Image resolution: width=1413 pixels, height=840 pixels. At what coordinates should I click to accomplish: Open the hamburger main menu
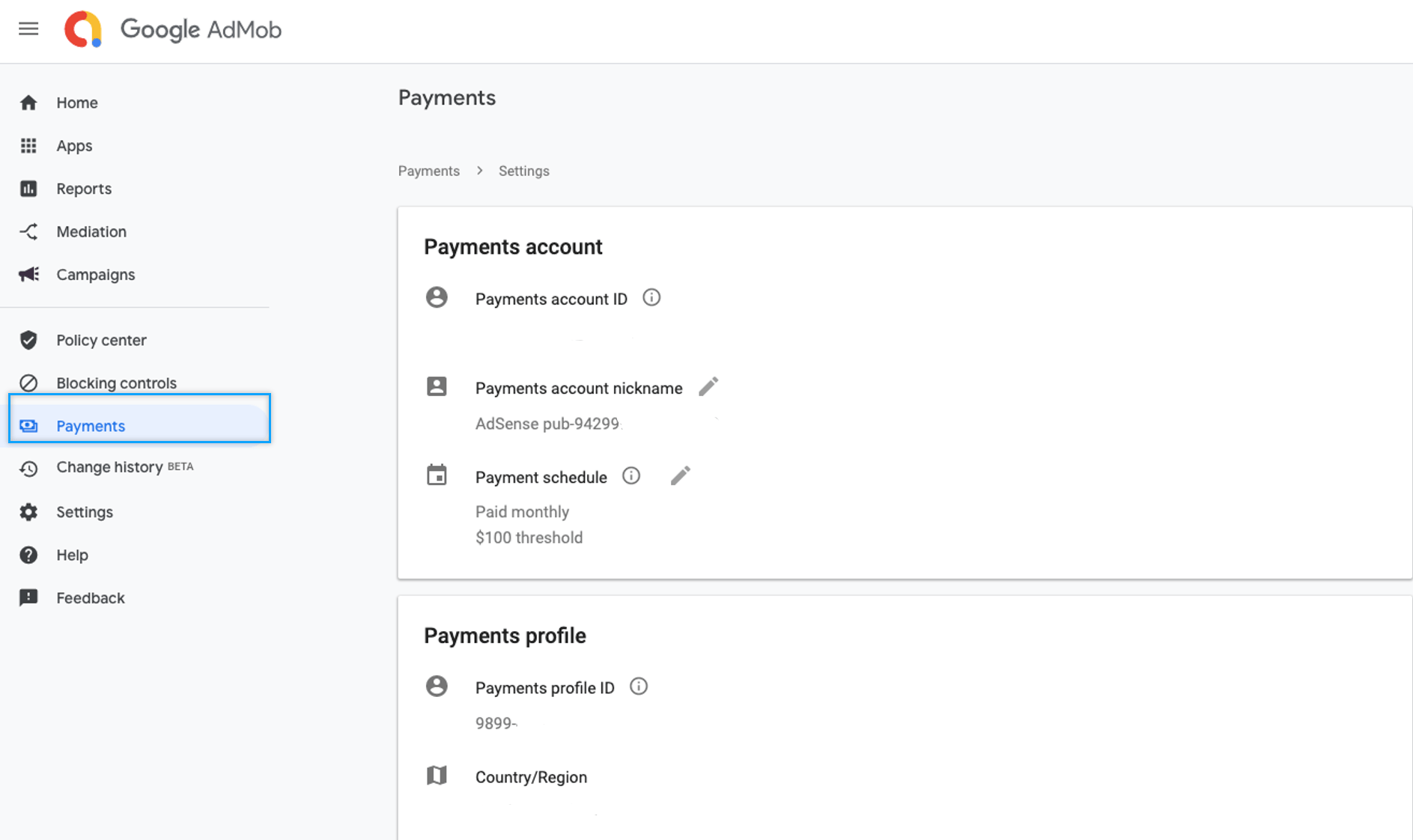pyautogui.click(x=28, y=29)
